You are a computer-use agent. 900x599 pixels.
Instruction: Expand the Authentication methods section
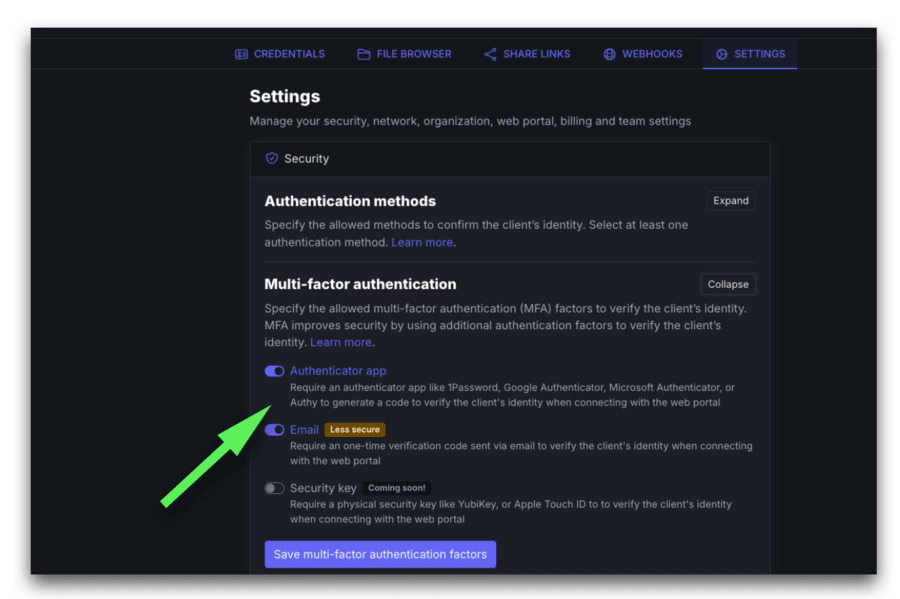(730, 201)
